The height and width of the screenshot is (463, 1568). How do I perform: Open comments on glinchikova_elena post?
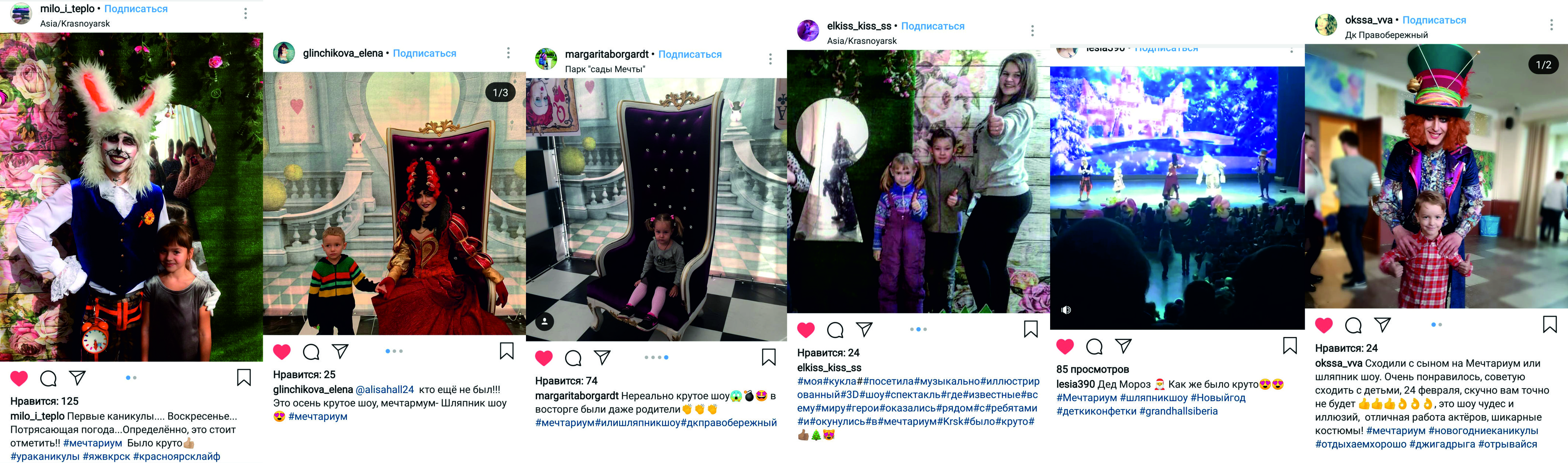tap(311, 352)
